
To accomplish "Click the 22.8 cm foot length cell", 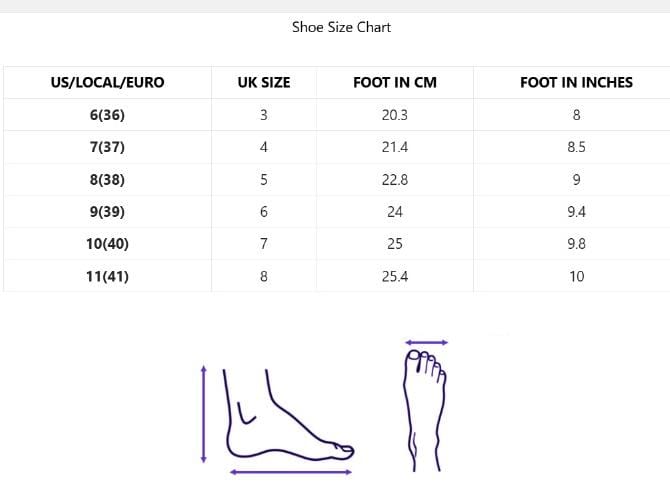I will pyautogui.click(x=395, y=180).
